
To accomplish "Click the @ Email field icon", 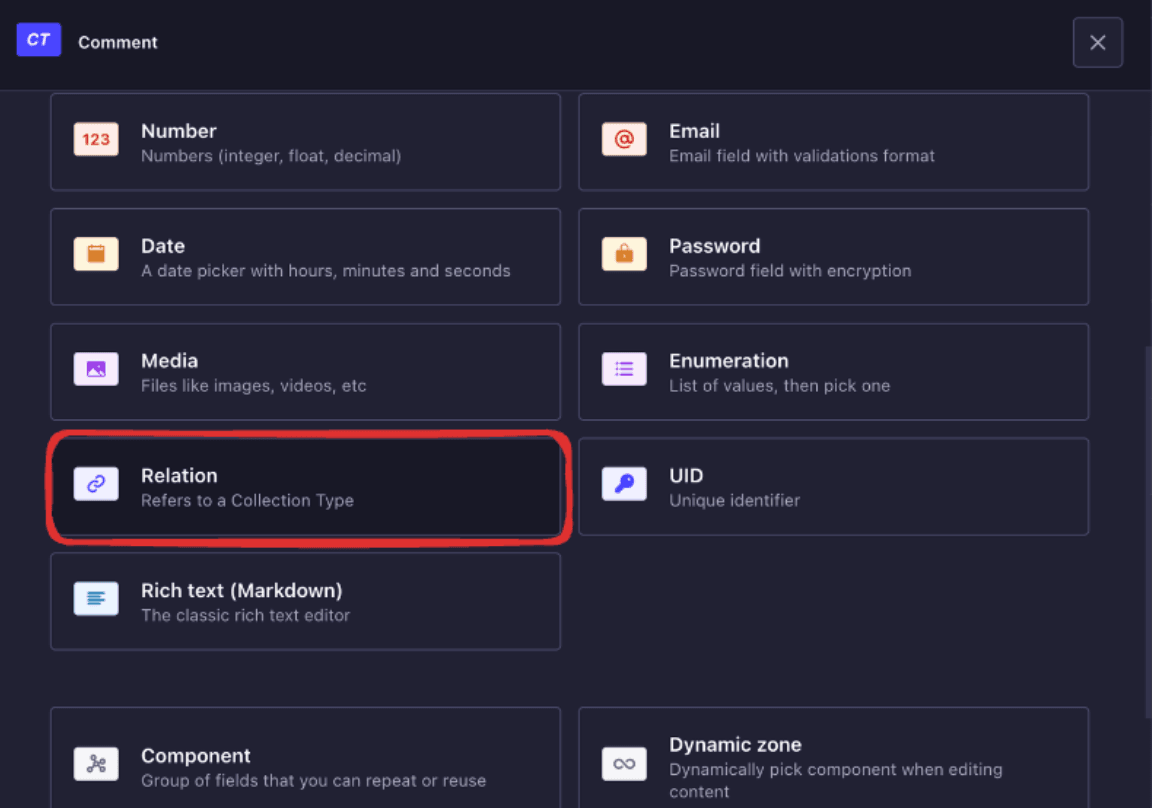I will (x=624, y=140).
